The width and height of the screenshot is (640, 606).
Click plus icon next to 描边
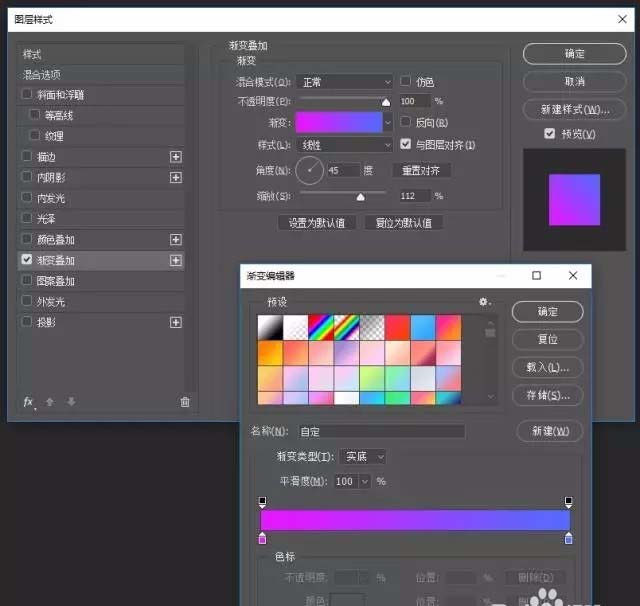coord(176,157)
